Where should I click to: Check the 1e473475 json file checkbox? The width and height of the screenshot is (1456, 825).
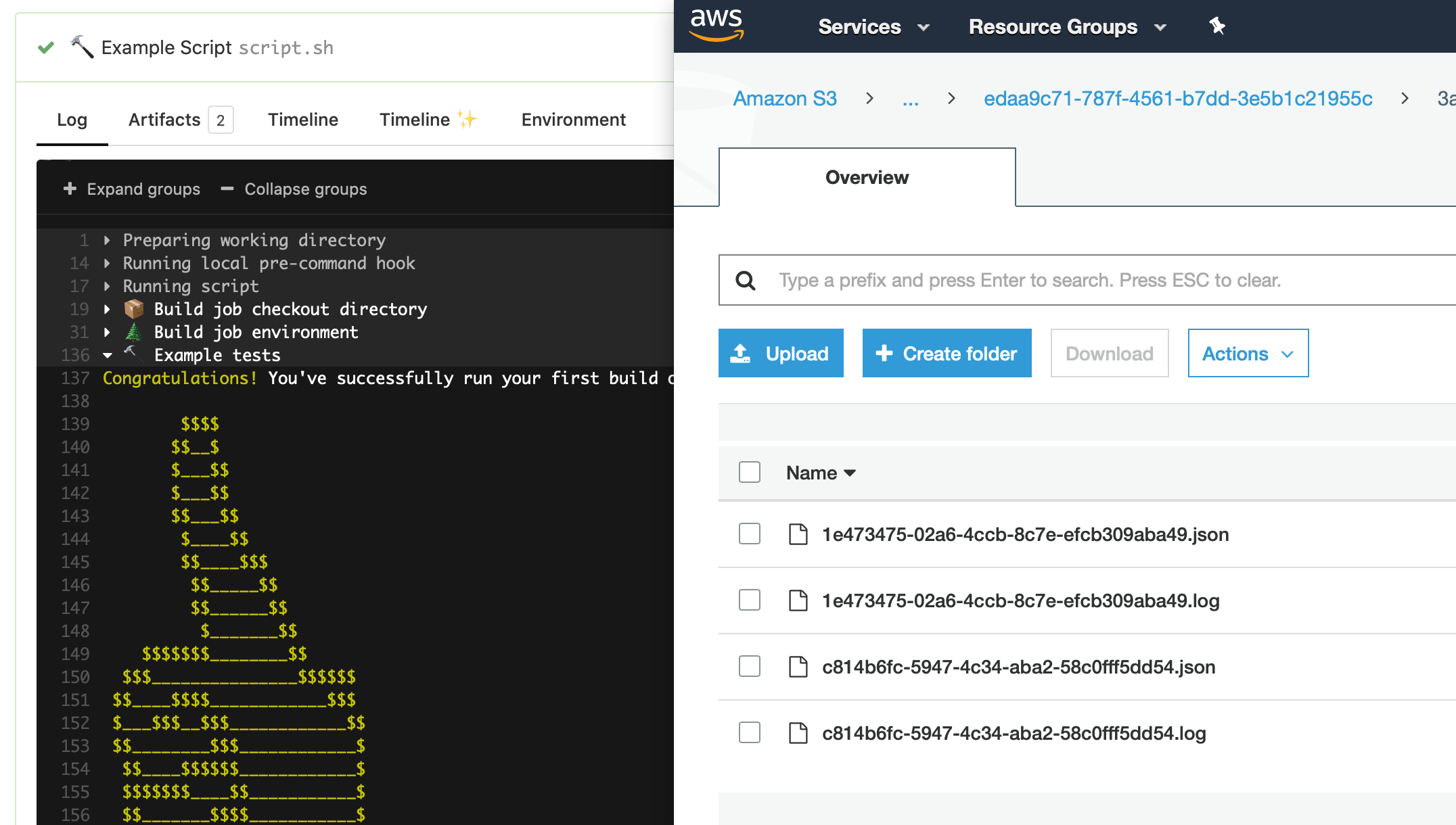pyautogui.click(x=749, y=534)
